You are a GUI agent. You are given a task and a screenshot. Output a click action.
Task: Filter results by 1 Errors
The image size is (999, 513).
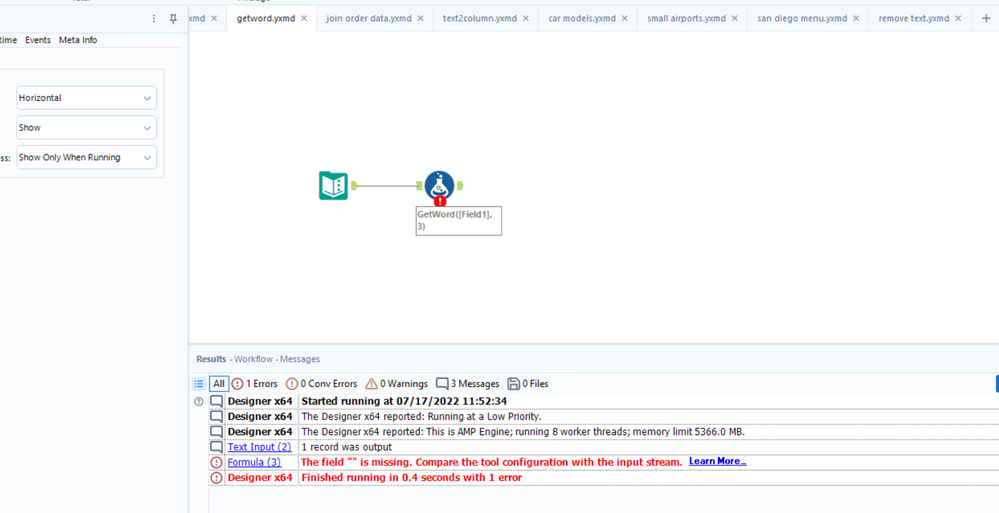tap(255, 384)
